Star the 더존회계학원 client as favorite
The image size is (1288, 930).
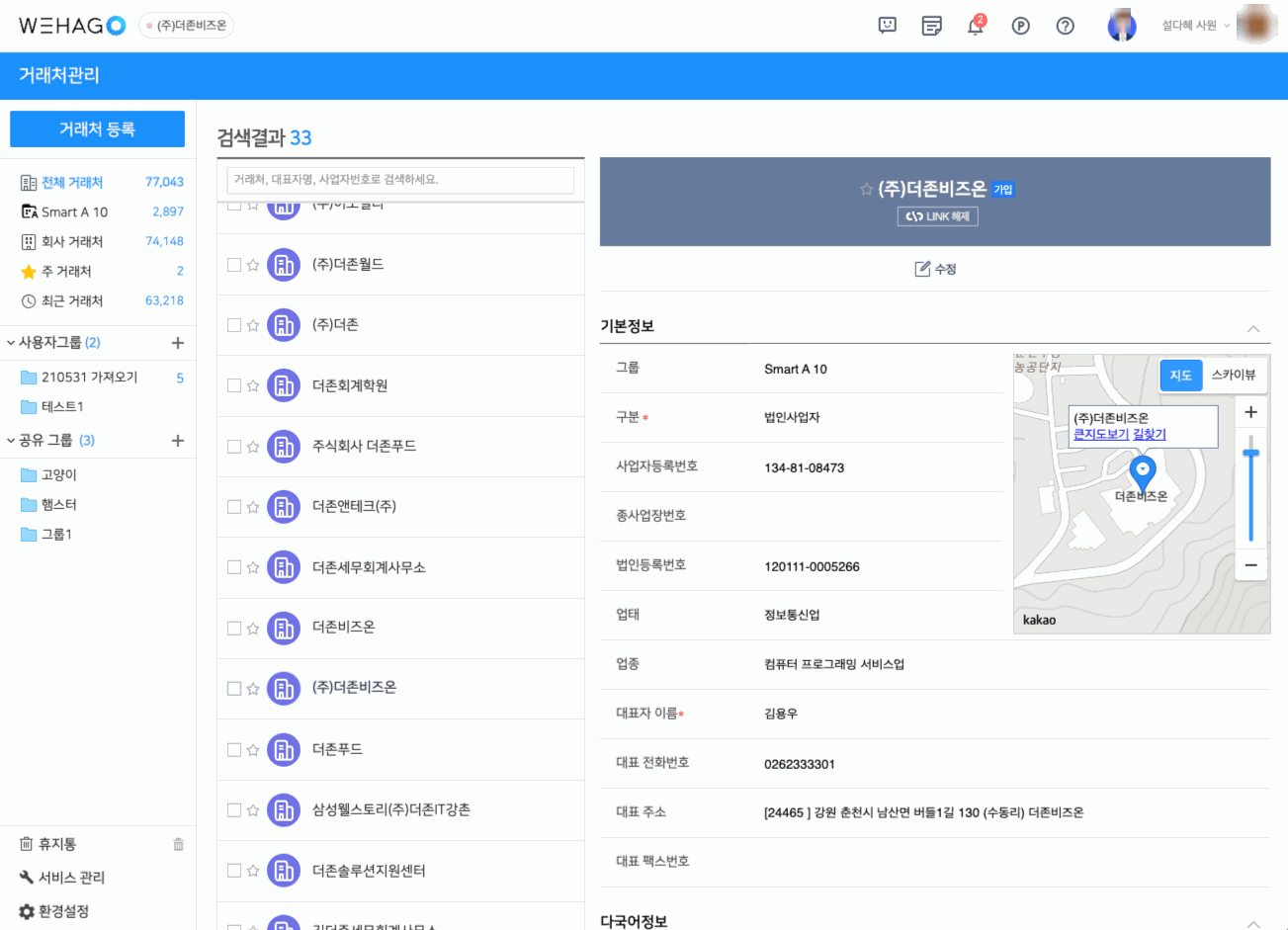click(253, 385)
